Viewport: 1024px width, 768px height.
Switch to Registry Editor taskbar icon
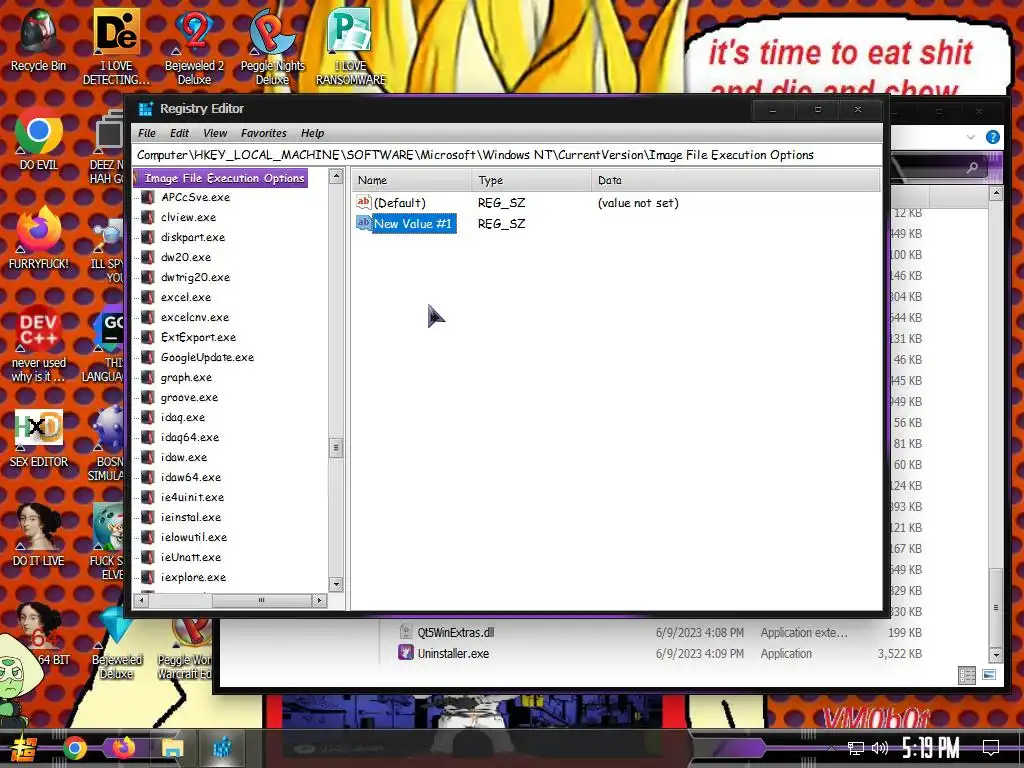[x=222, y=748]
